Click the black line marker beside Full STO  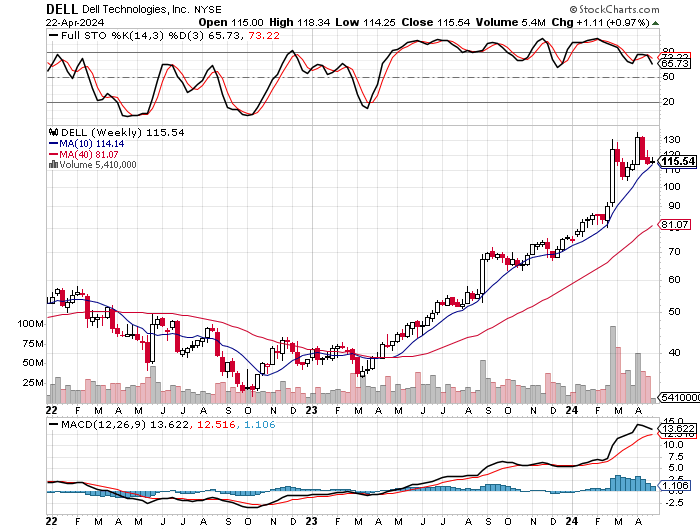[x=53, y=35]
